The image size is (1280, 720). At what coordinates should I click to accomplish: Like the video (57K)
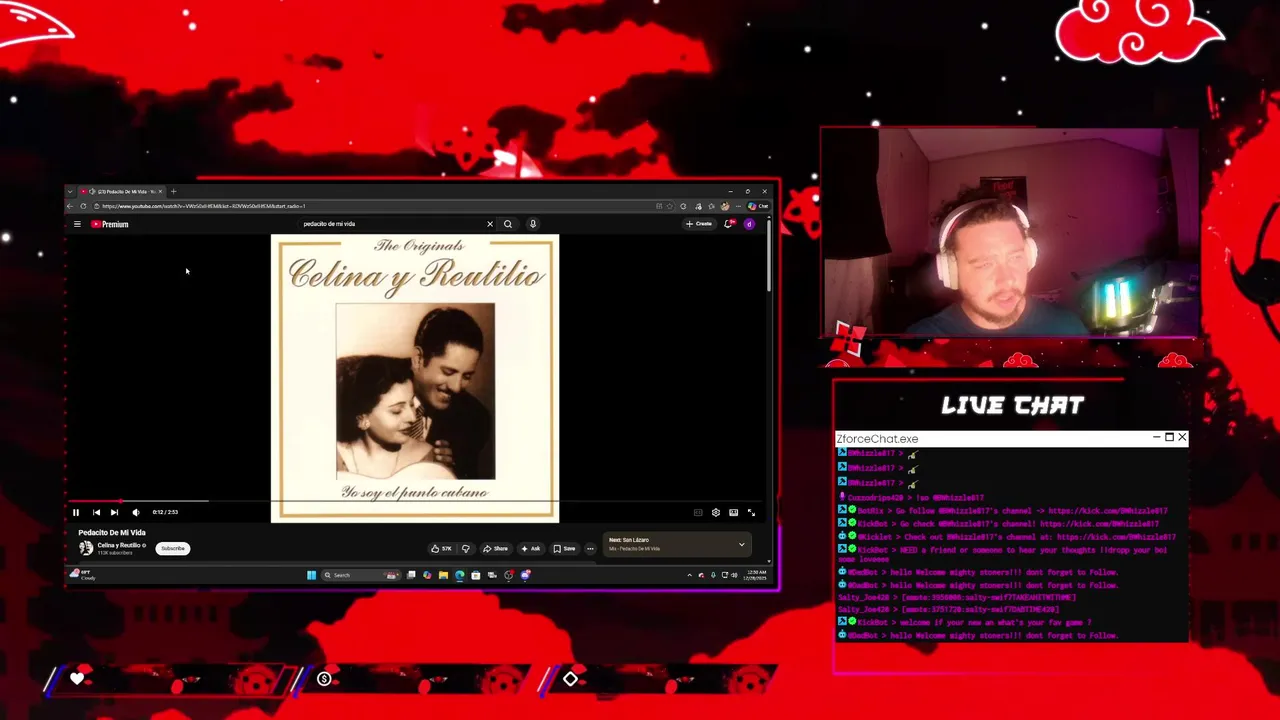[441, 548]
